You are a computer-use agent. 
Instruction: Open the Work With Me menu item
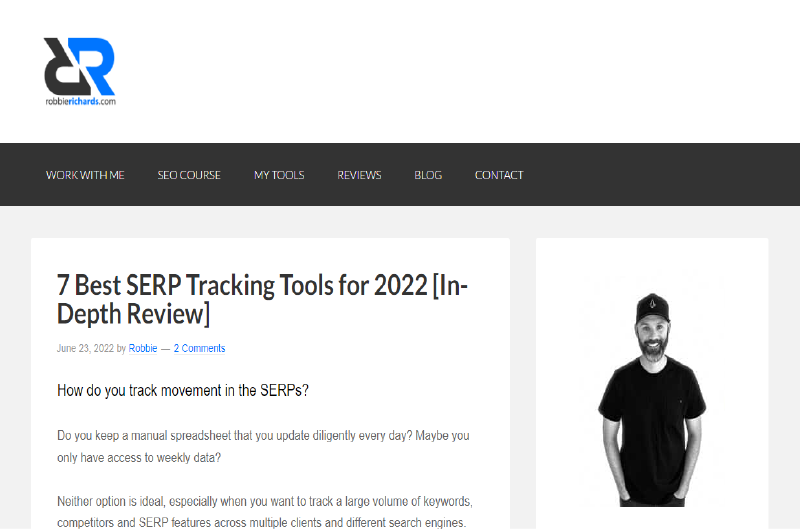(85, 175)
